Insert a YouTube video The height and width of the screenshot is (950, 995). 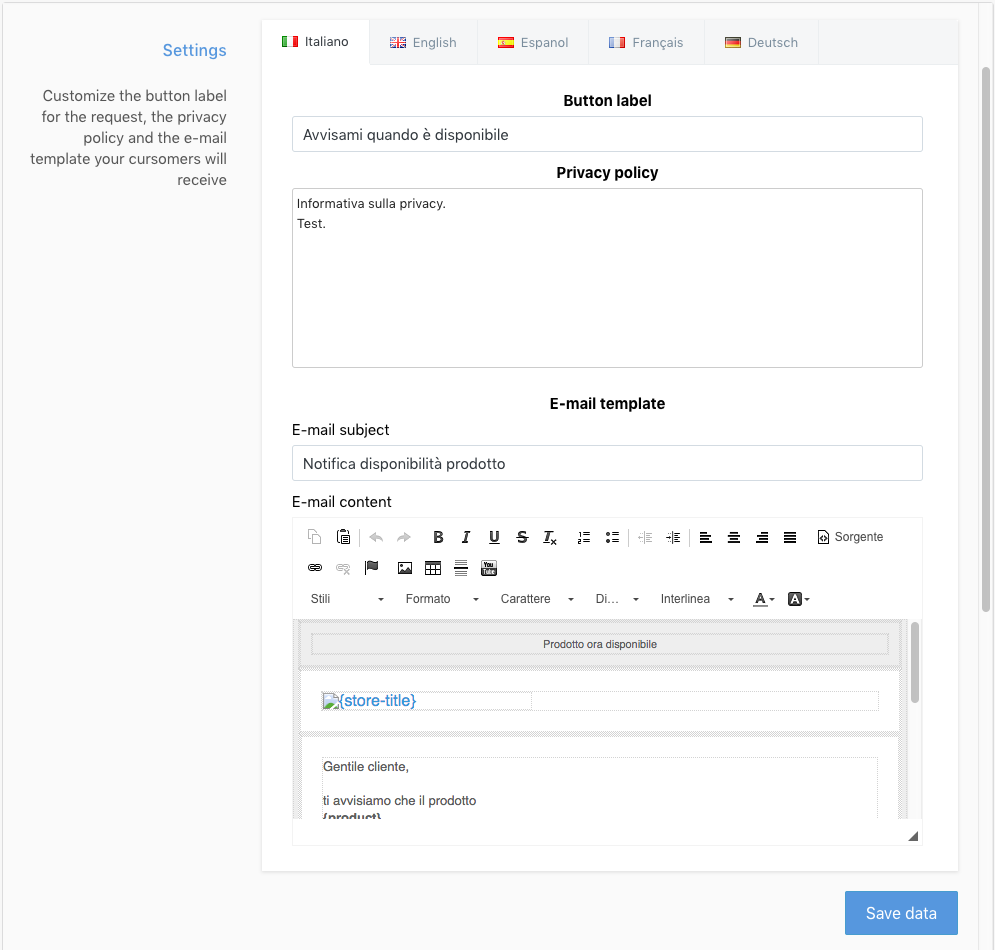(x=488, y=568)
